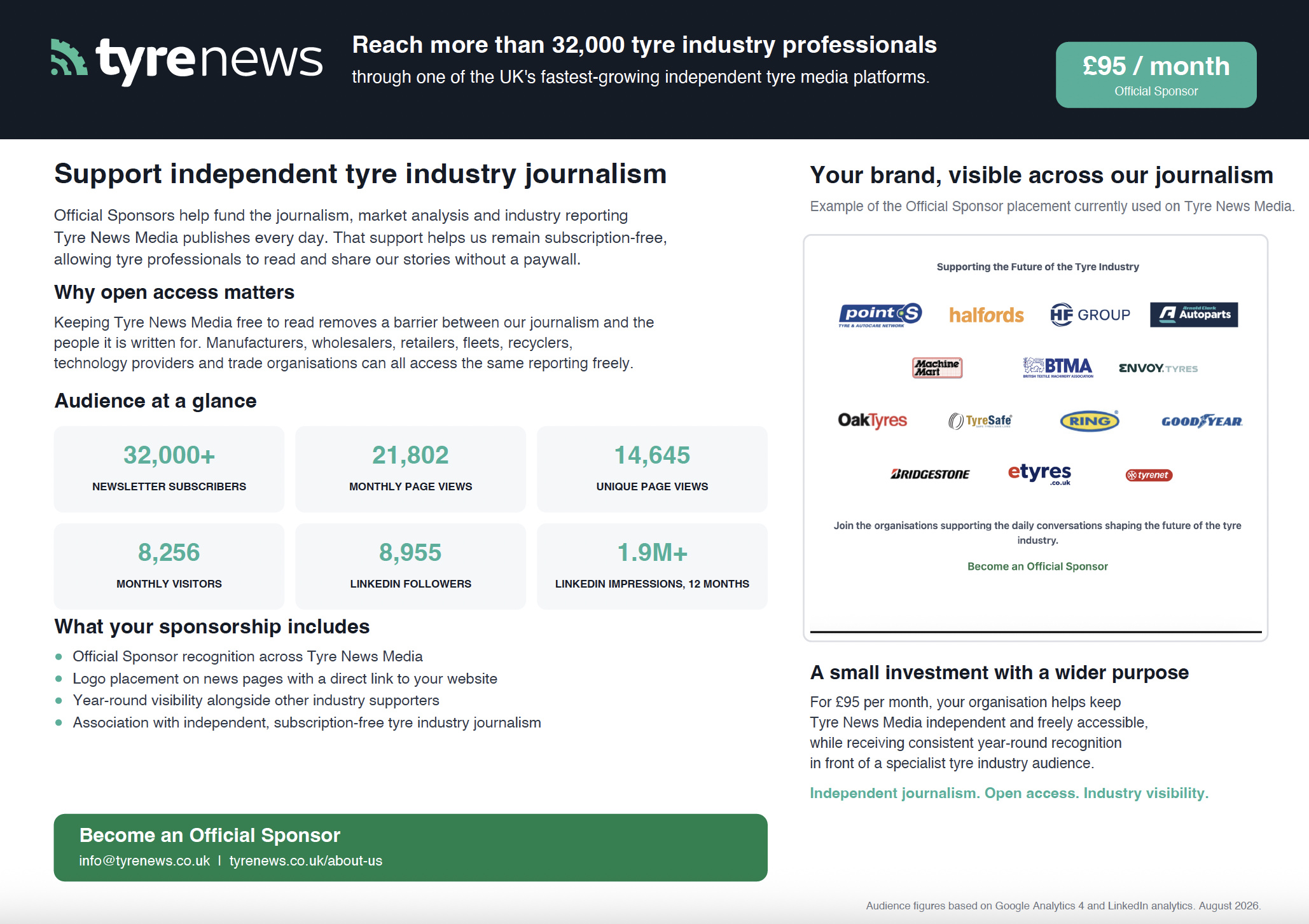Click "Your brand, visible across our journalism" heading
Image resolution: width=1309 pixels, height=924 pixels.
(x=1041, y=176)
